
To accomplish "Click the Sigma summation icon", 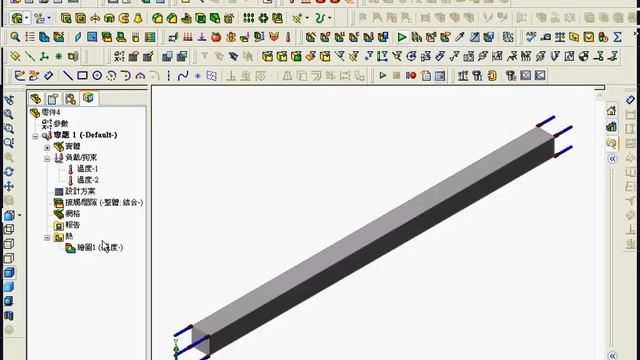I will 618,37.
